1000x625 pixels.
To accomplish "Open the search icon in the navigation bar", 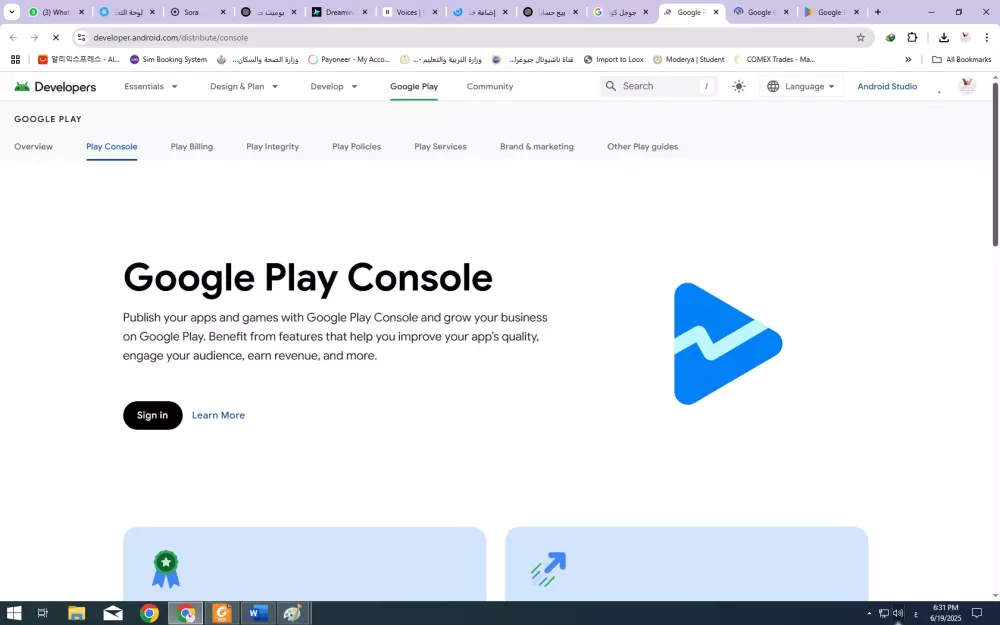I will pos(610,86).
